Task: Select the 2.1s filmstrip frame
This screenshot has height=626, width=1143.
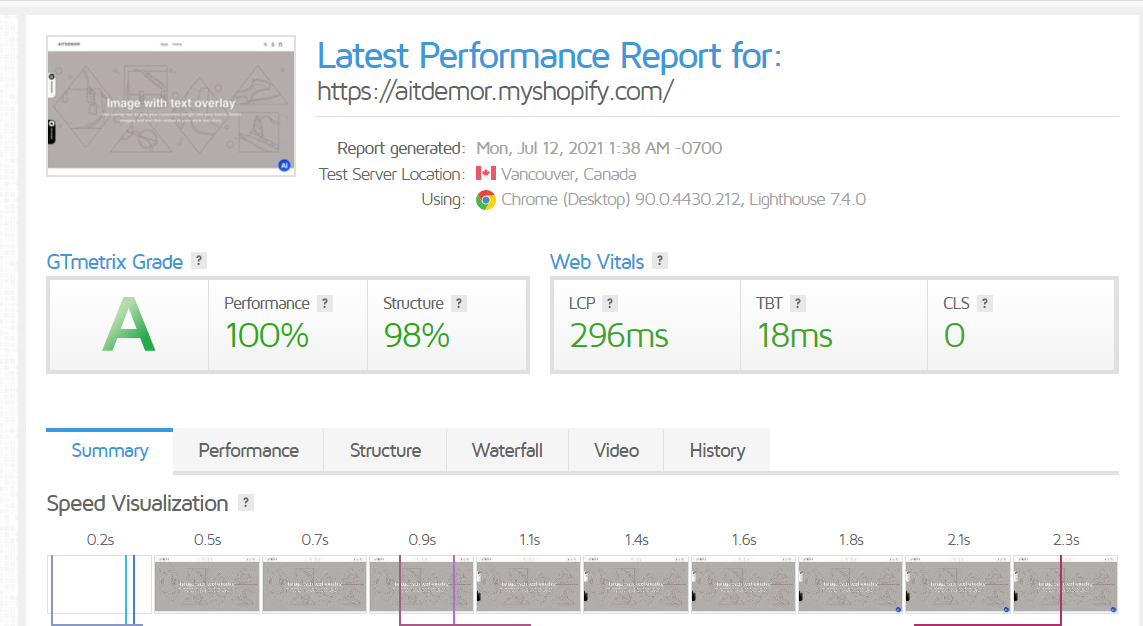Action: point(958,584)
